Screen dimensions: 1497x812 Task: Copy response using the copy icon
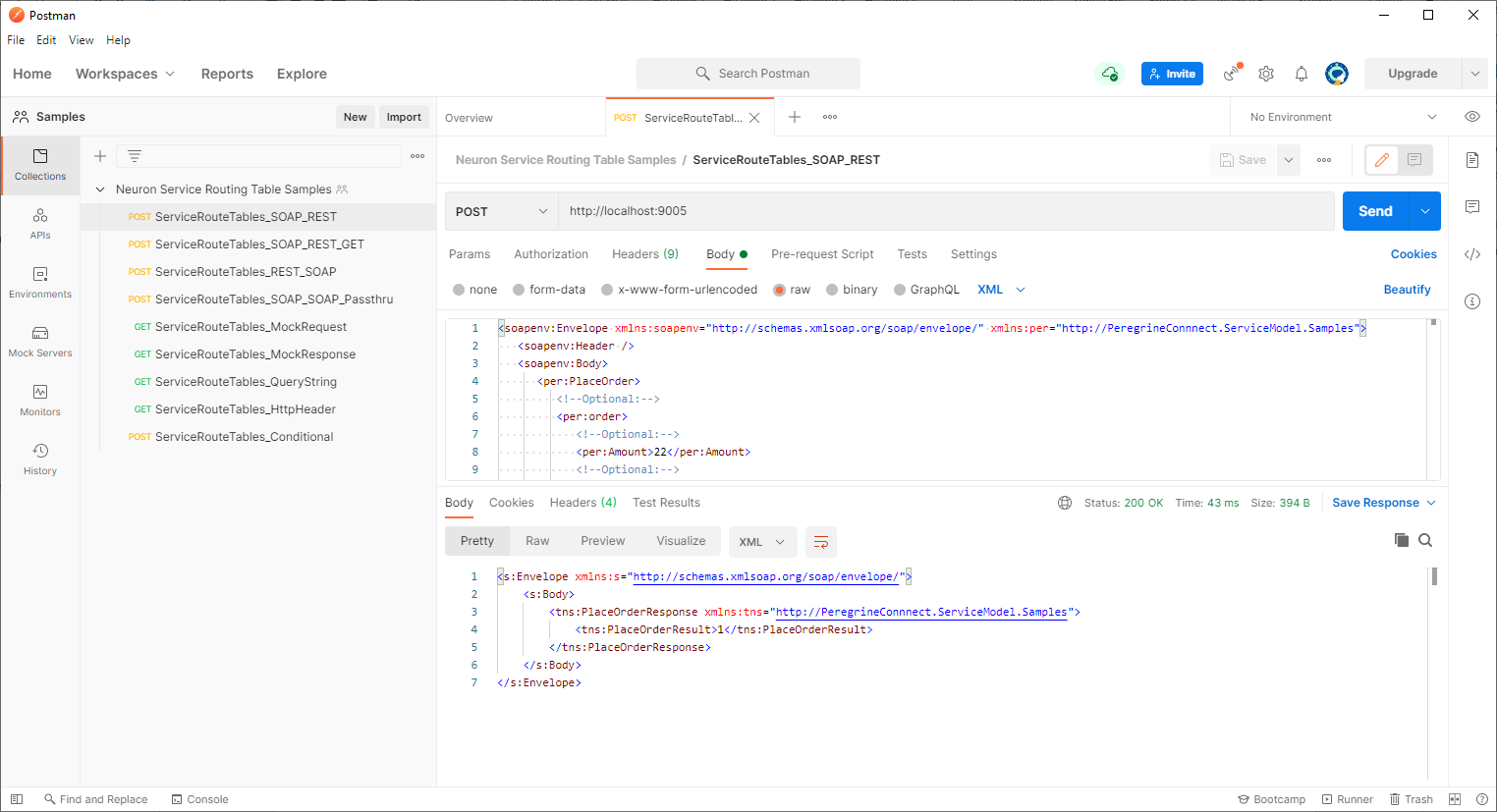pyautogui.click(x=1402, y=540)
